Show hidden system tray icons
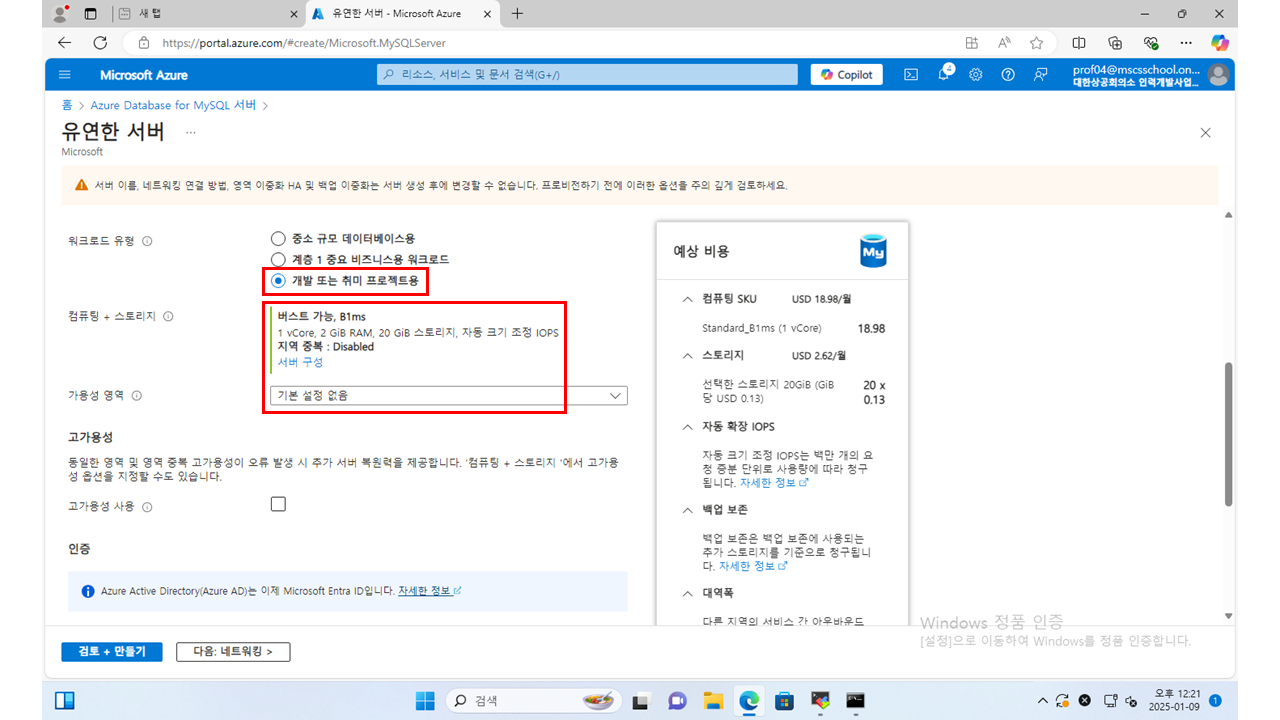 click(1043, 700)
